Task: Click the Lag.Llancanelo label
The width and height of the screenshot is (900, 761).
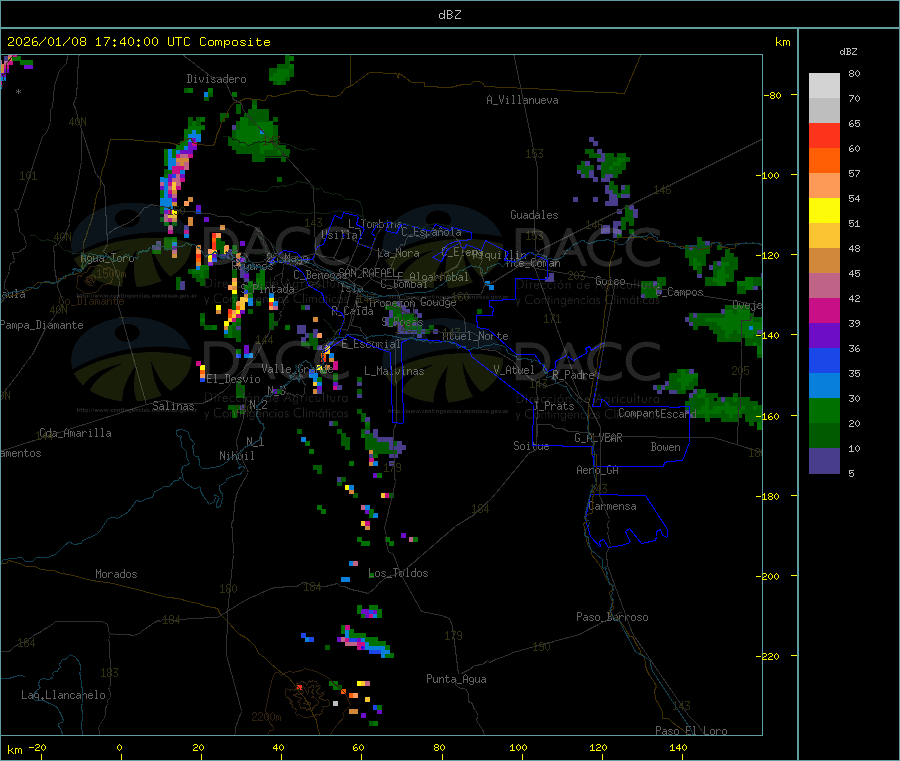Action: (x=64, y=695)
